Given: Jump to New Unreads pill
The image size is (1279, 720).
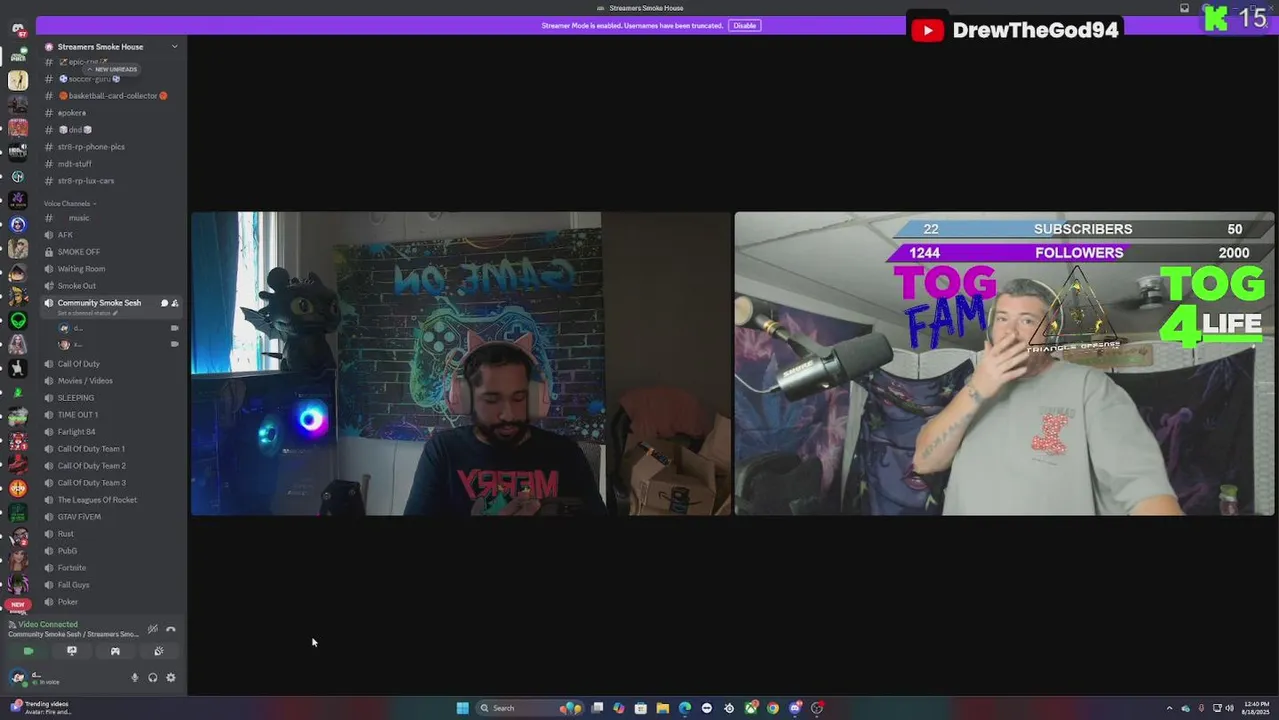Looking at the screenshot, I should (112, 69).
